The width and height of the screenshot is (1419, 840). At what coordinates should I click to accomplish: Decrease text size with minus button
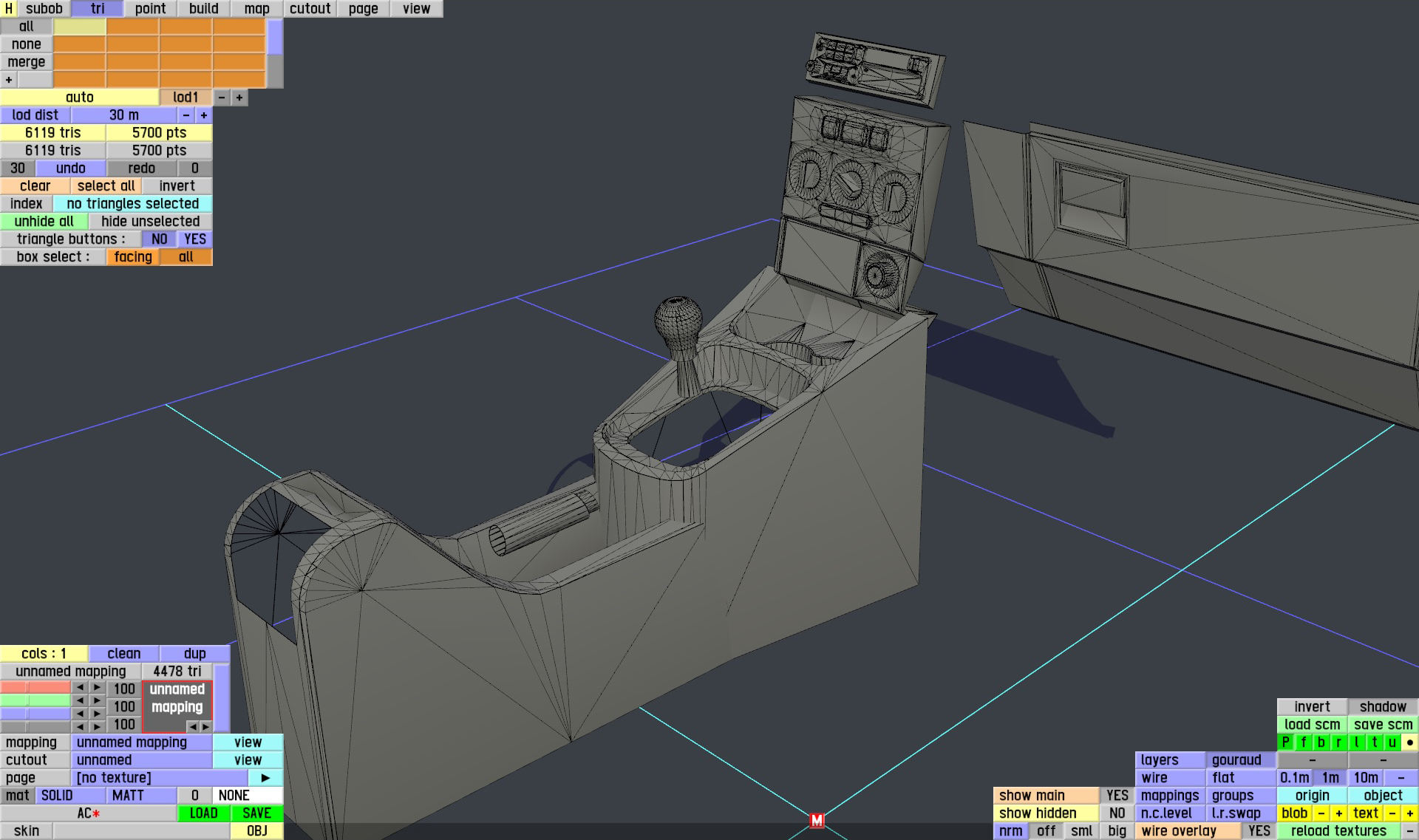1392,813
